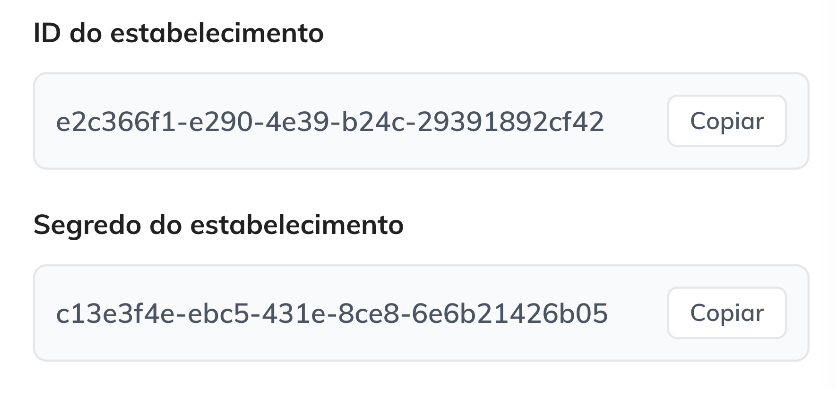Click the '6e6b21426b05' segment of the secret
Screen dimensions: 840x406
pyautogui.click(x=509, y=314)
